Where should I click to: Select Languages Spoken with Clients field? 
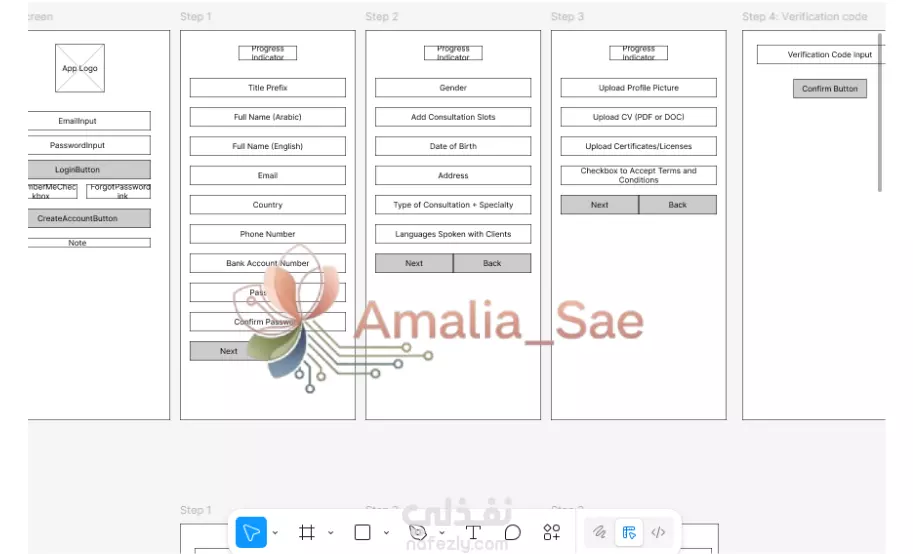tap(453, 234)
